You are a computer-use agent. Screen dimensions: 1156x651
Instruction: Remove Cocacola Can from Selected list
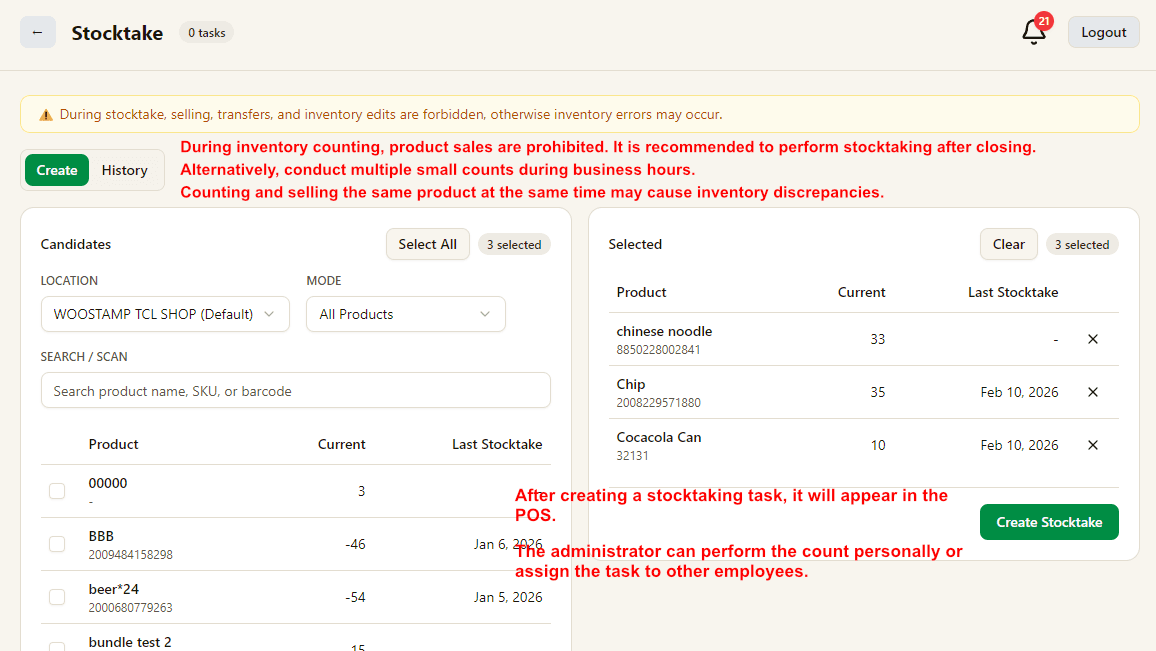point(1092,445)
